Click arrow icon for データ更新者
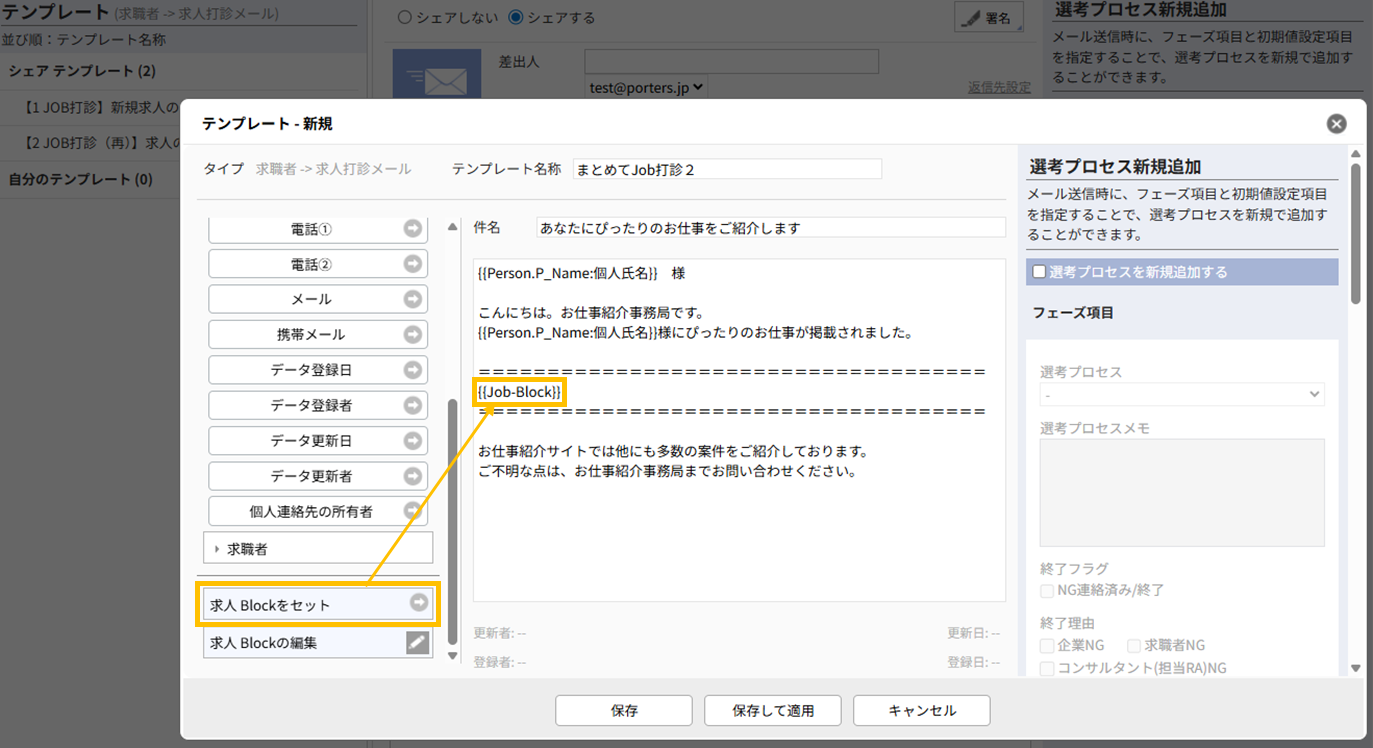This screenshot has height=748, width=1373. click(x=413, y=476)
